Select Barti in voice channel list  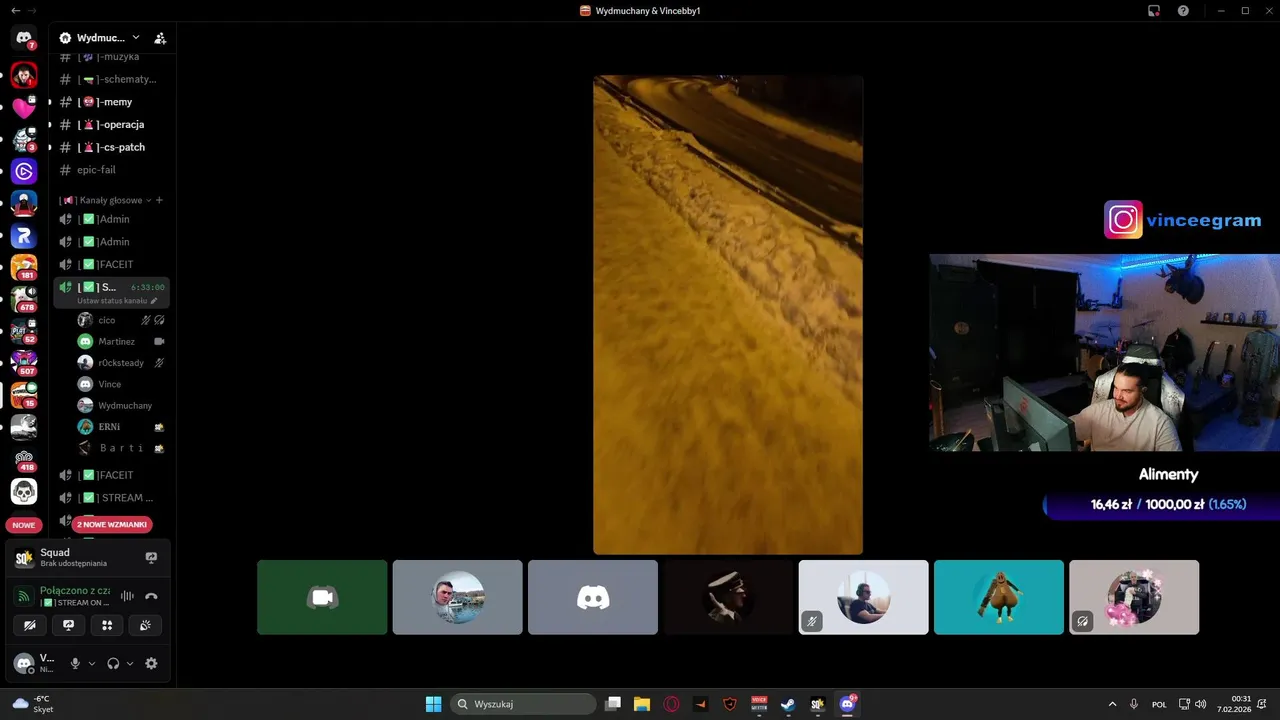(x=120, y=448)
